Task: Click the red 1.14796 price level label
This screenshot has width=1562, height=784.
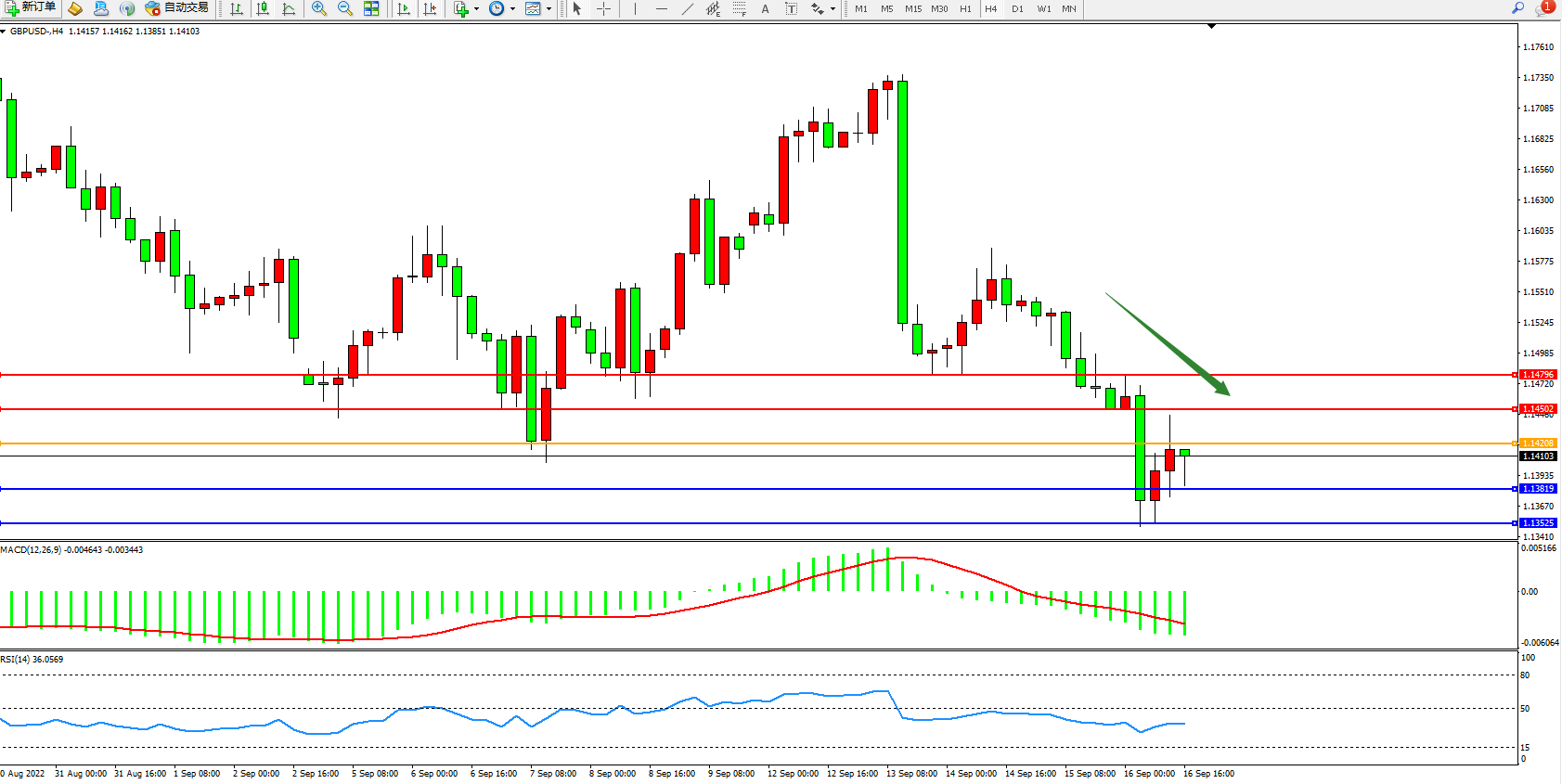Action: pos(1537,375)
